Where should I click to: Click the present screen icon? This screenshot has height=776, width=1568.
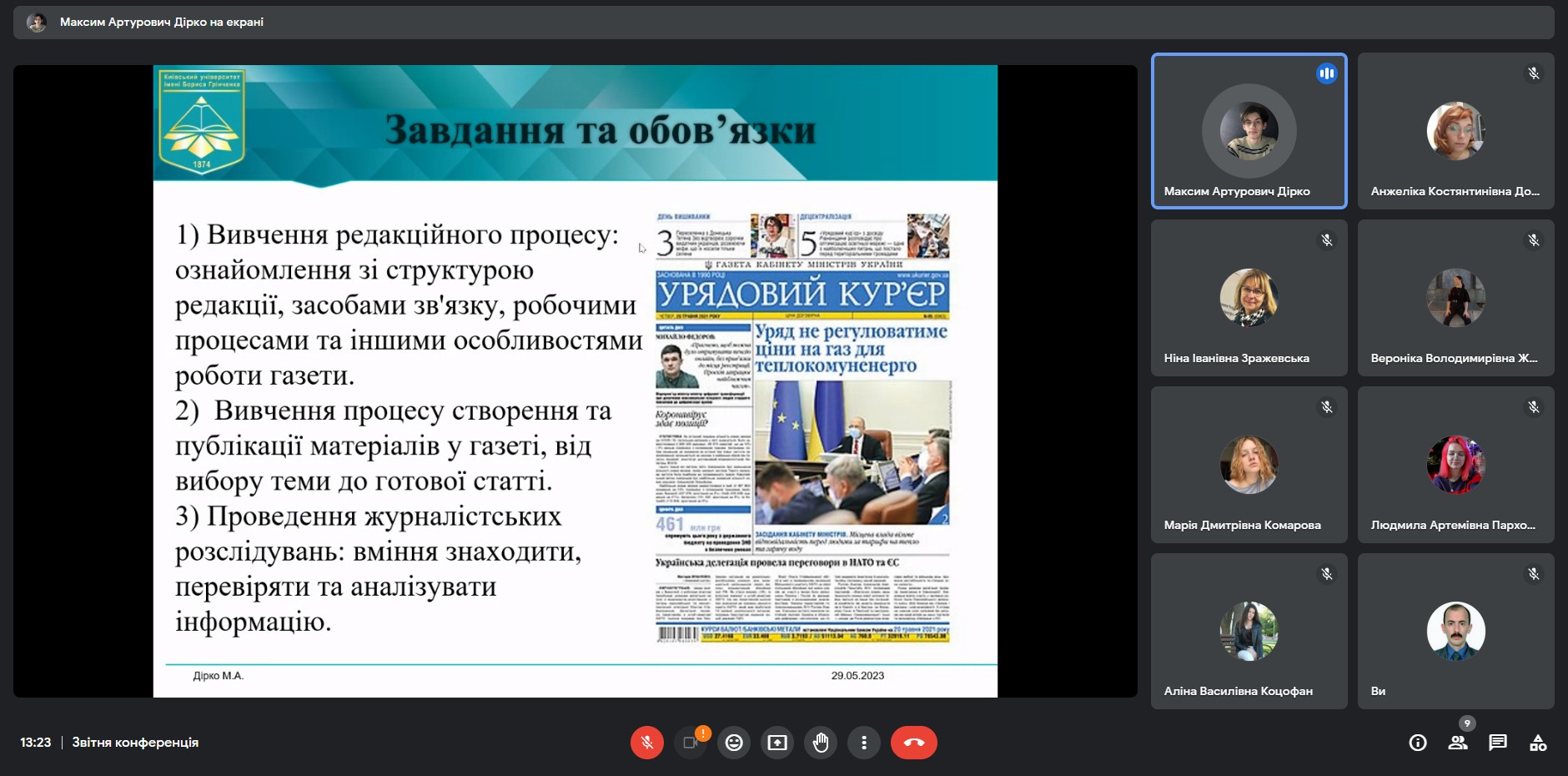pyautogui.click(x=777, y=743)
